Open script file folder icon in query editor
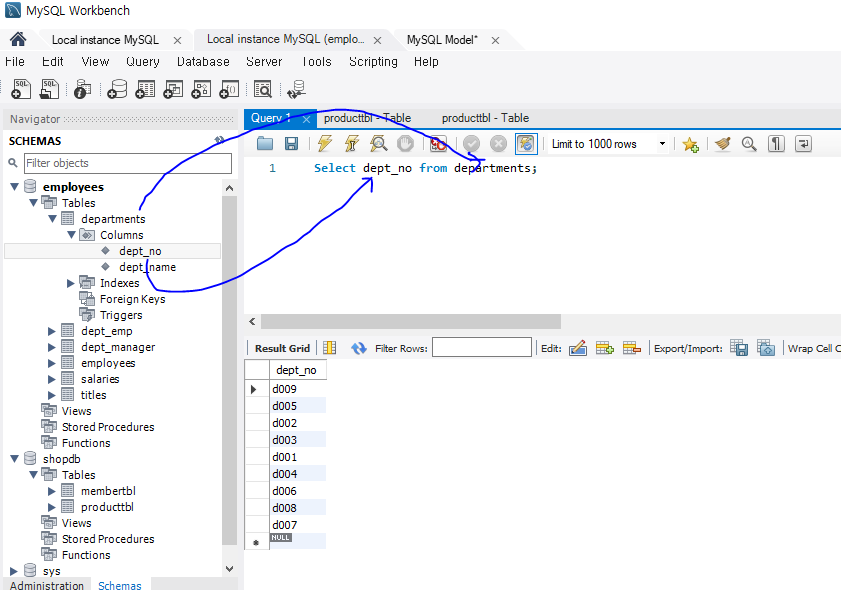The height and width of the screenshot is (590, 841). pyautogui.click(x=265, y=144)
